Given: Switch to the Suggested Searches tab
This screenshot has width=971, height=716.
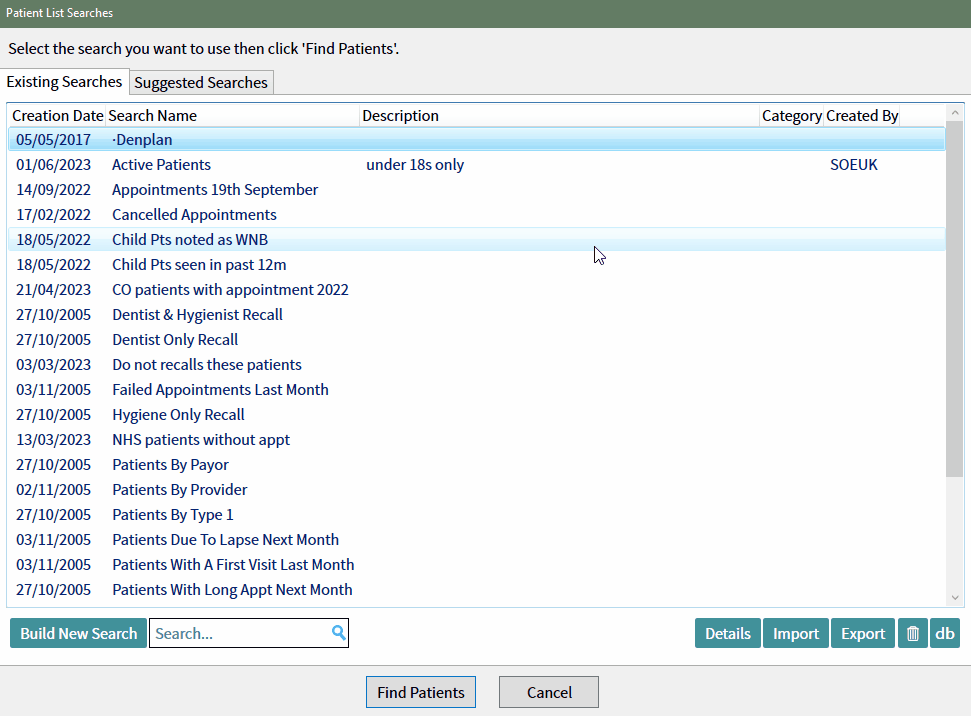Looking at the screenshot, I should pyautogui.click(x=200, y=82).
